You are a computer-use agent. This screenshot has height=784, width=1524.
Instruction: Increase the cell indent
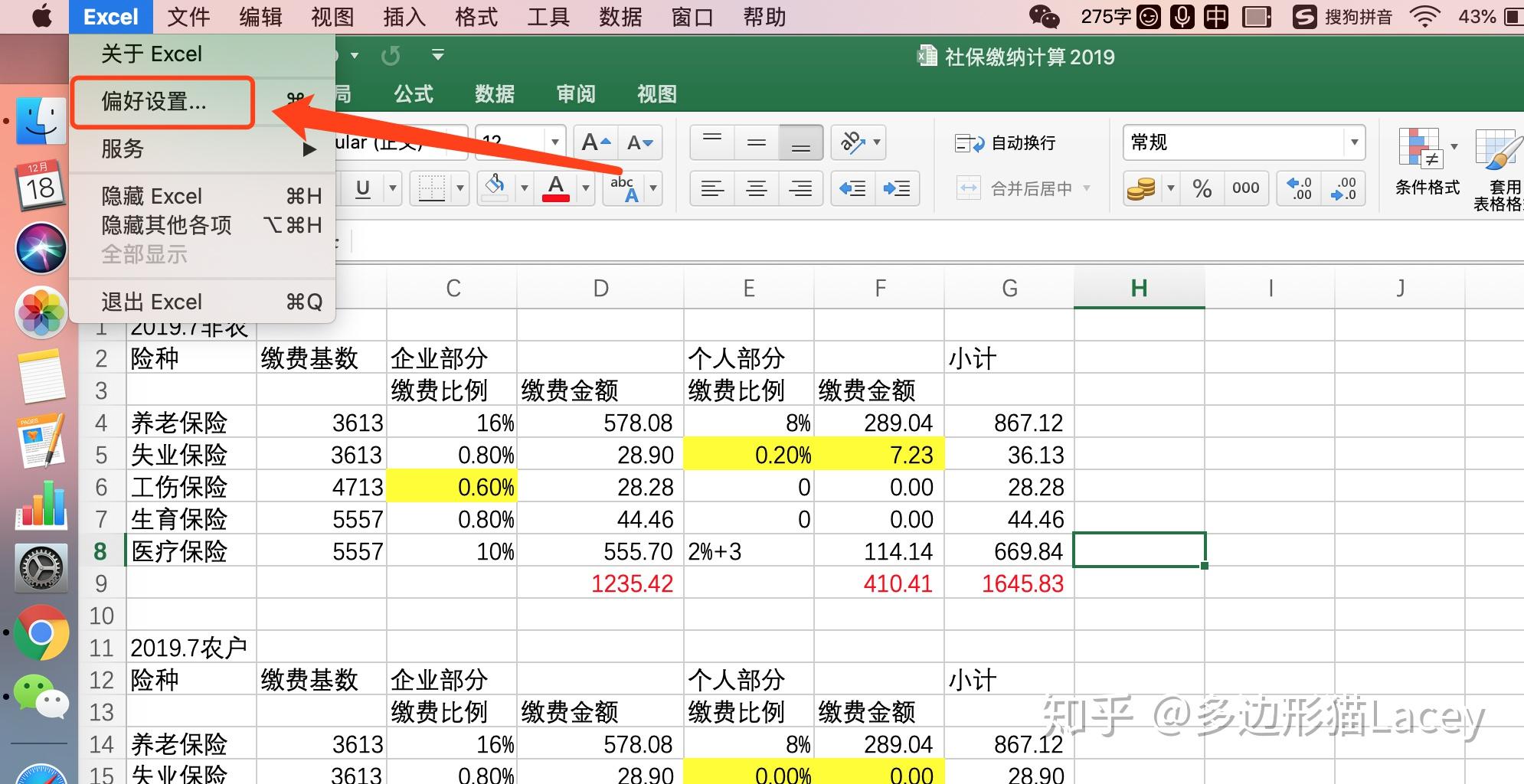click(897, 188)
